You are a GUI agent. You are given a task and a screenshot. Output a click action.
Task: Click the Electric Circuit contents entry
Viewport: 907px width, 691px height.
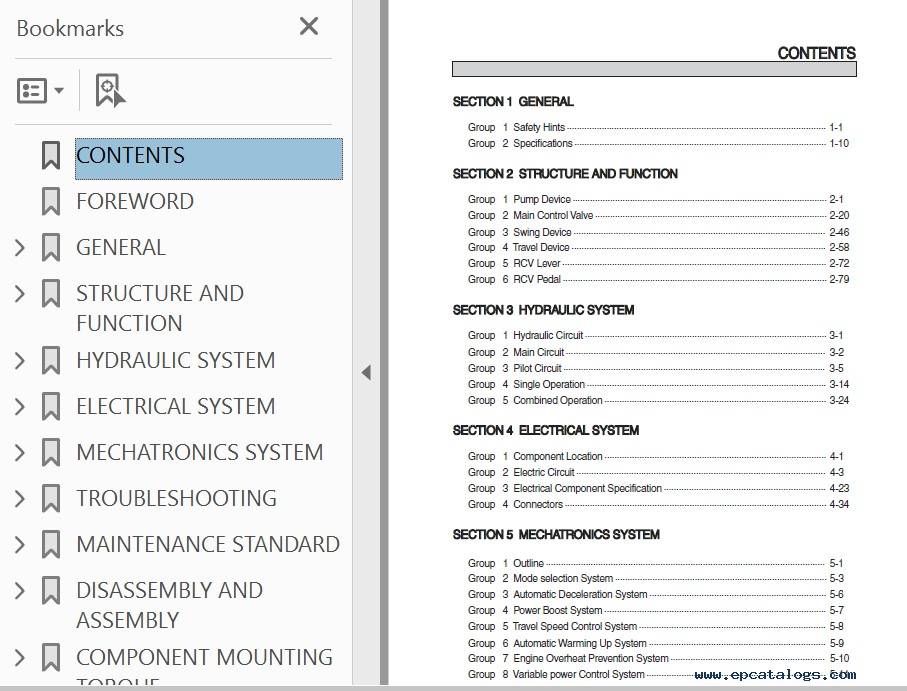coord(658,472)
